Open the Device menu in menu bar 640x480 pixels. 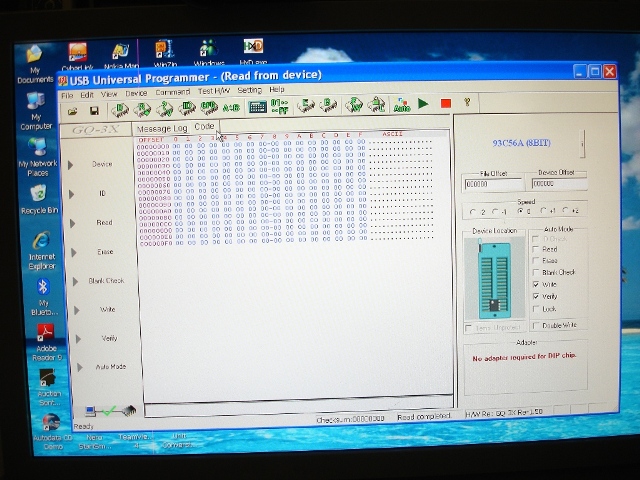[136, 93]
